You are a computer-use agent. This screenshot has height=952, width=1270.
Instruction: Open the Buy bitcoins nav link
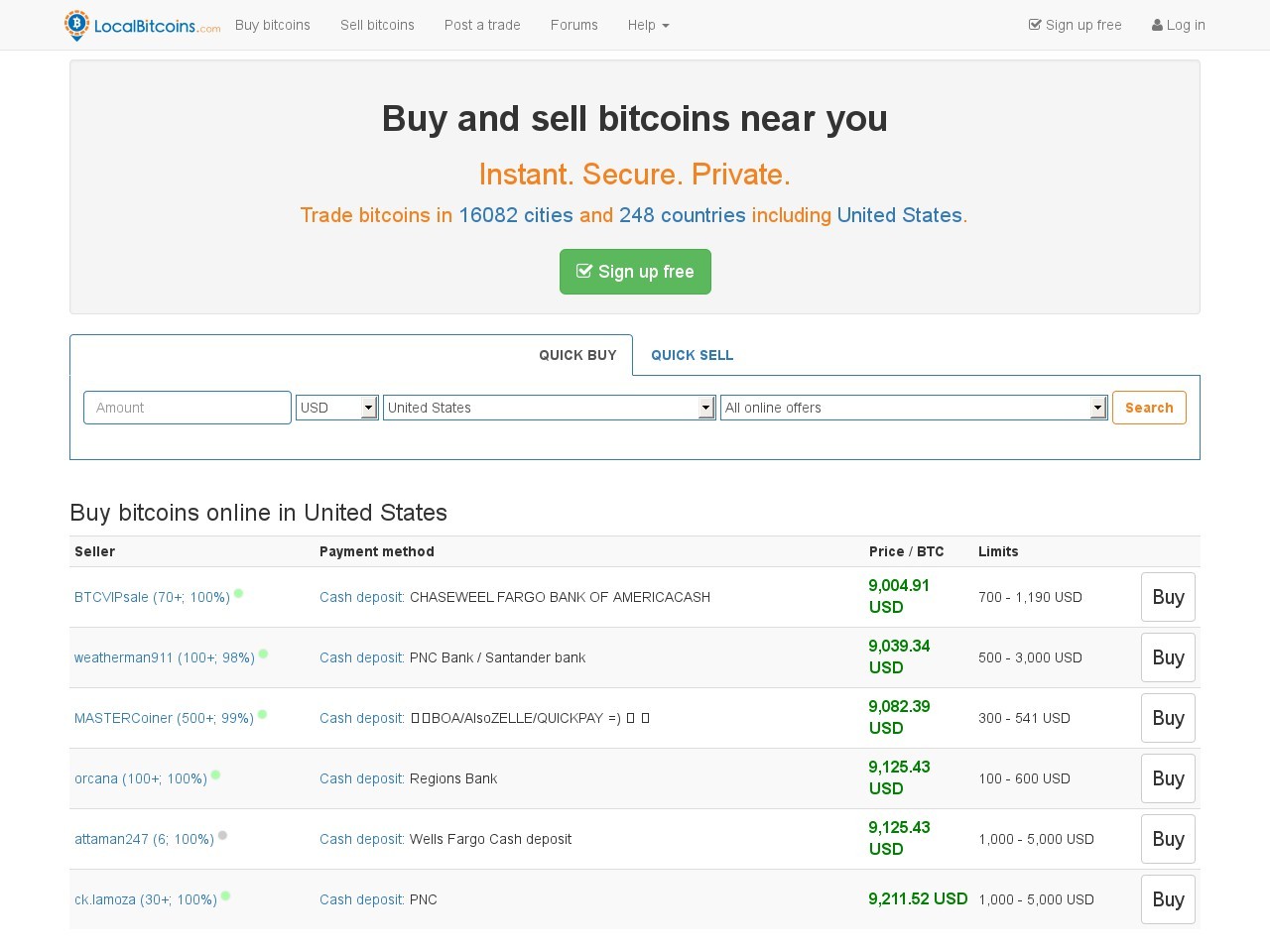tap(273, 25)
